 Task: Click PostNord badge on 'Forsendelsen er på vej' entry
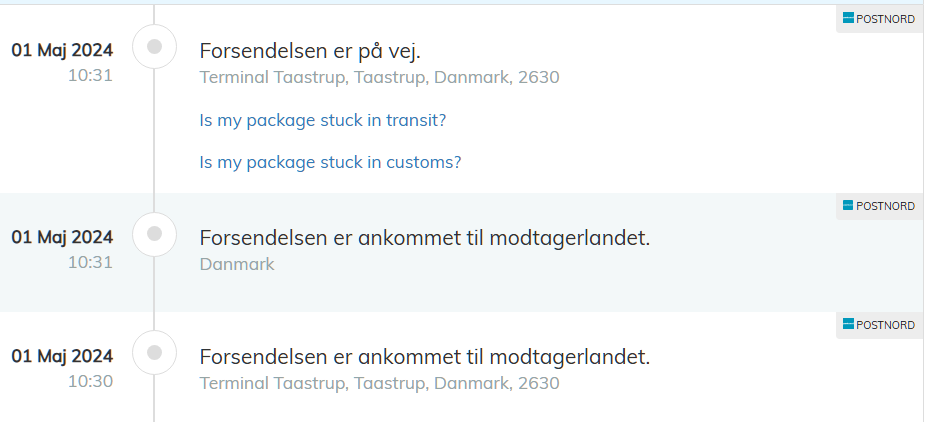click(879, 18)
